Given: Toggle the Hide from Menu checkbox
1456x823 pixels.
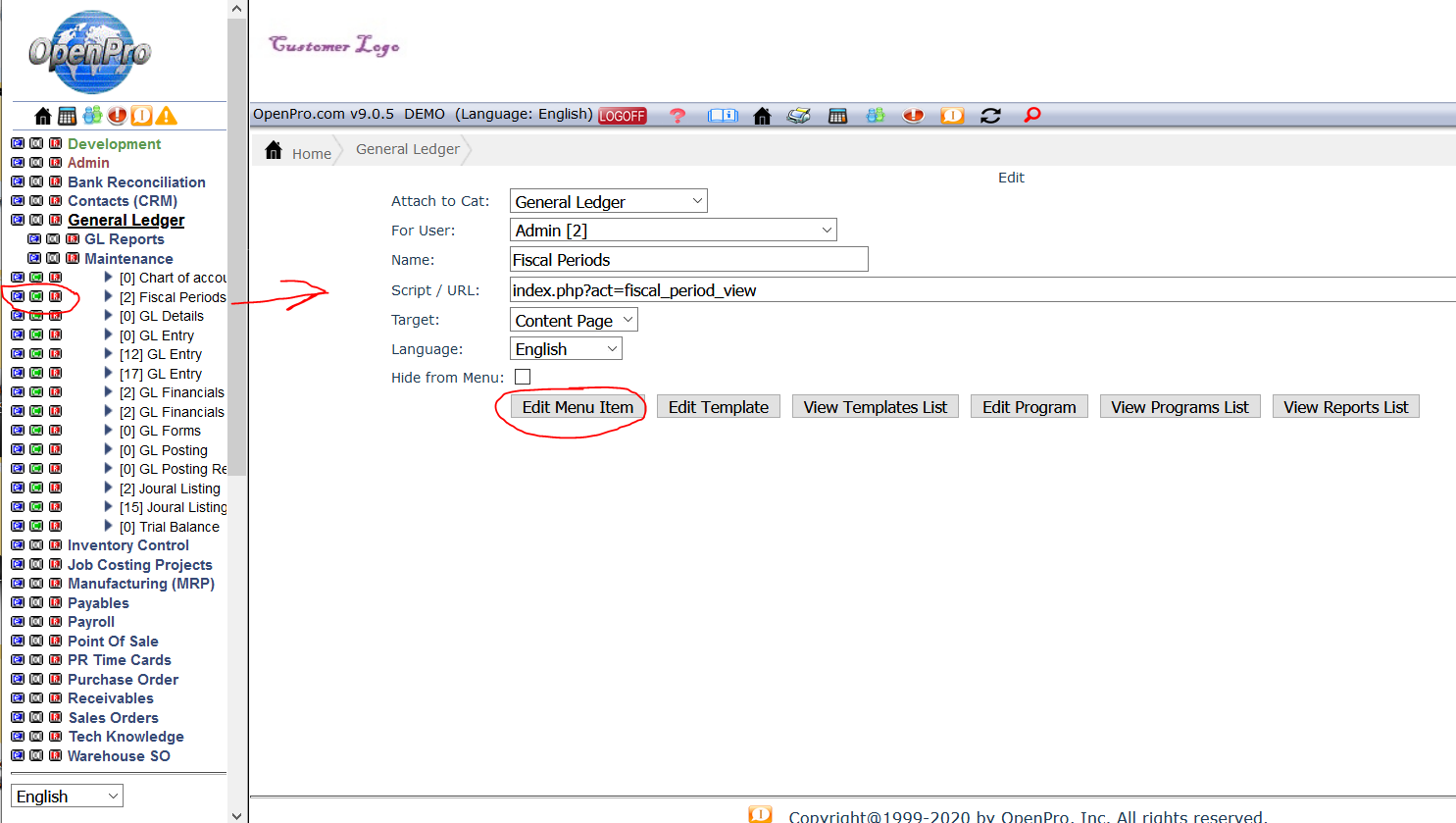Looking at the screenshot, I should click(x=523, y=377).
